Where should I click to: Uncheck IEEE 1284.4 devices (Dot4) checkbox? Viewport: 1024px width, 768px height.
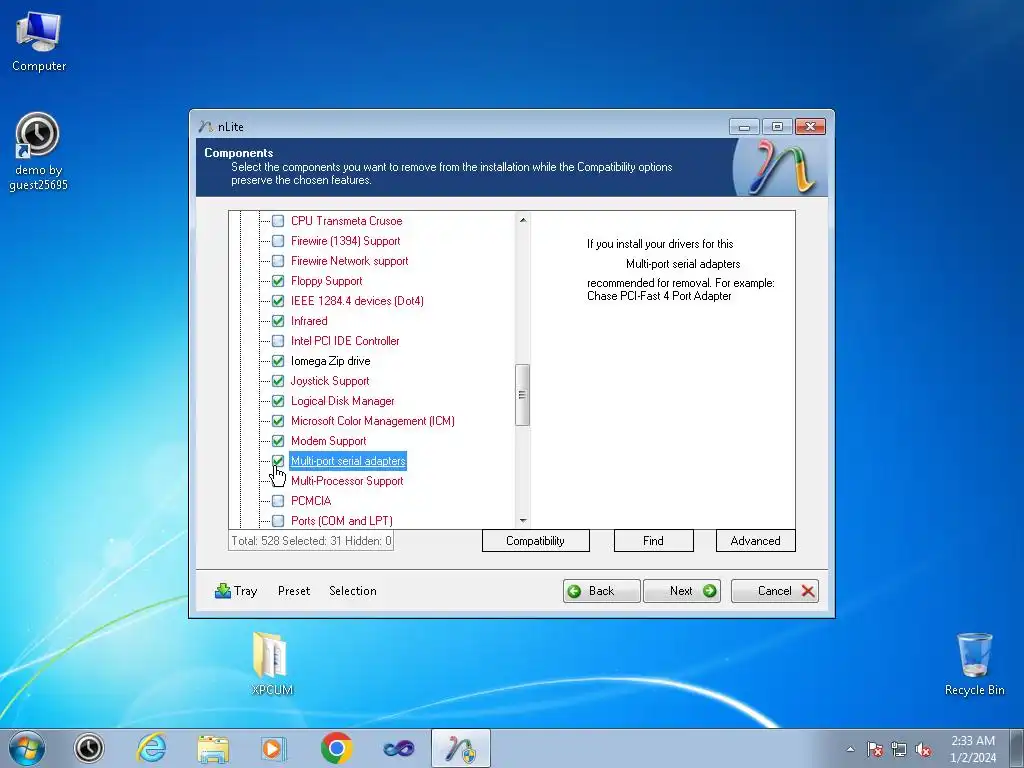click(278, 301)
